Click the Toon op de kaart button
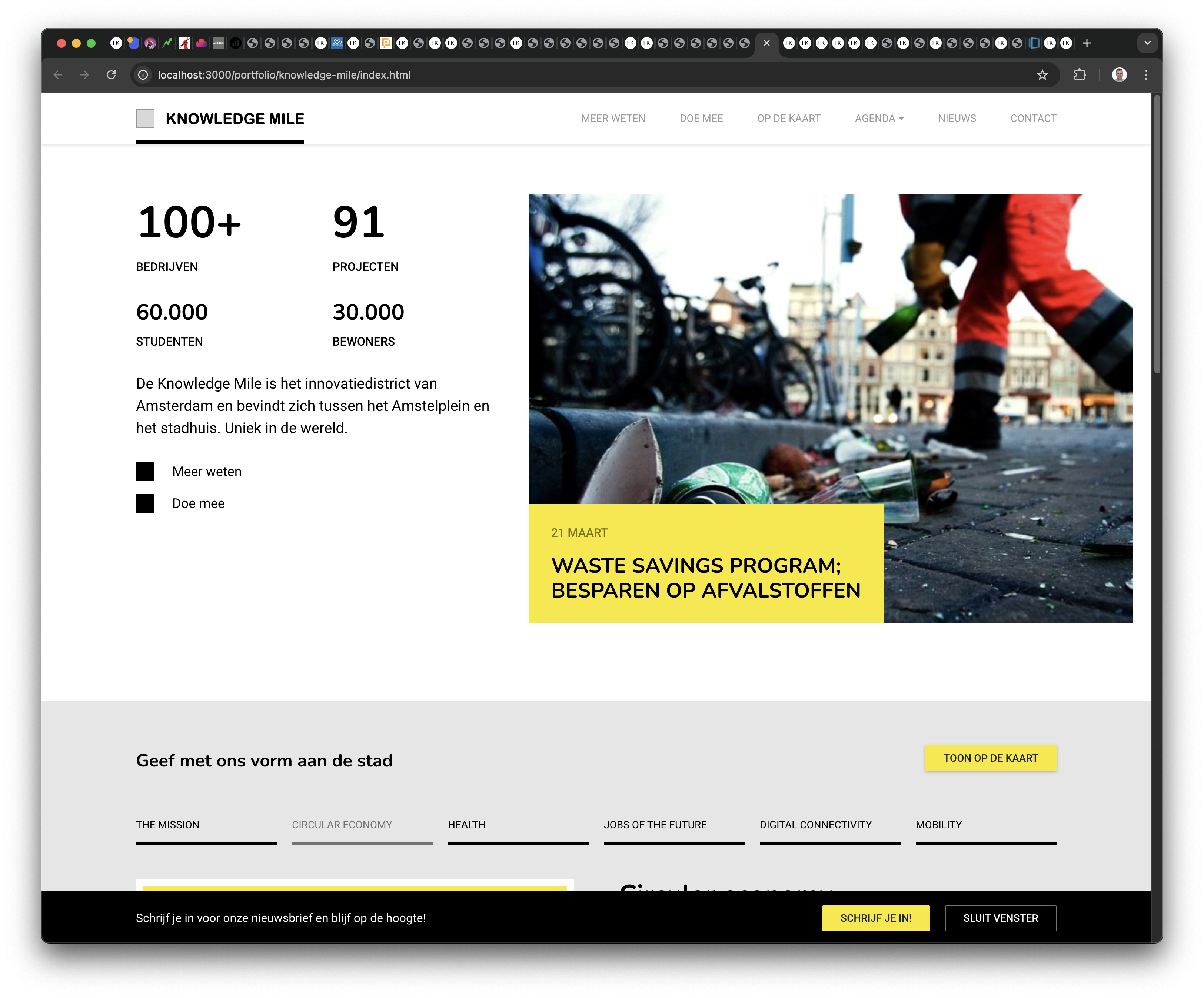 [991, 758]
